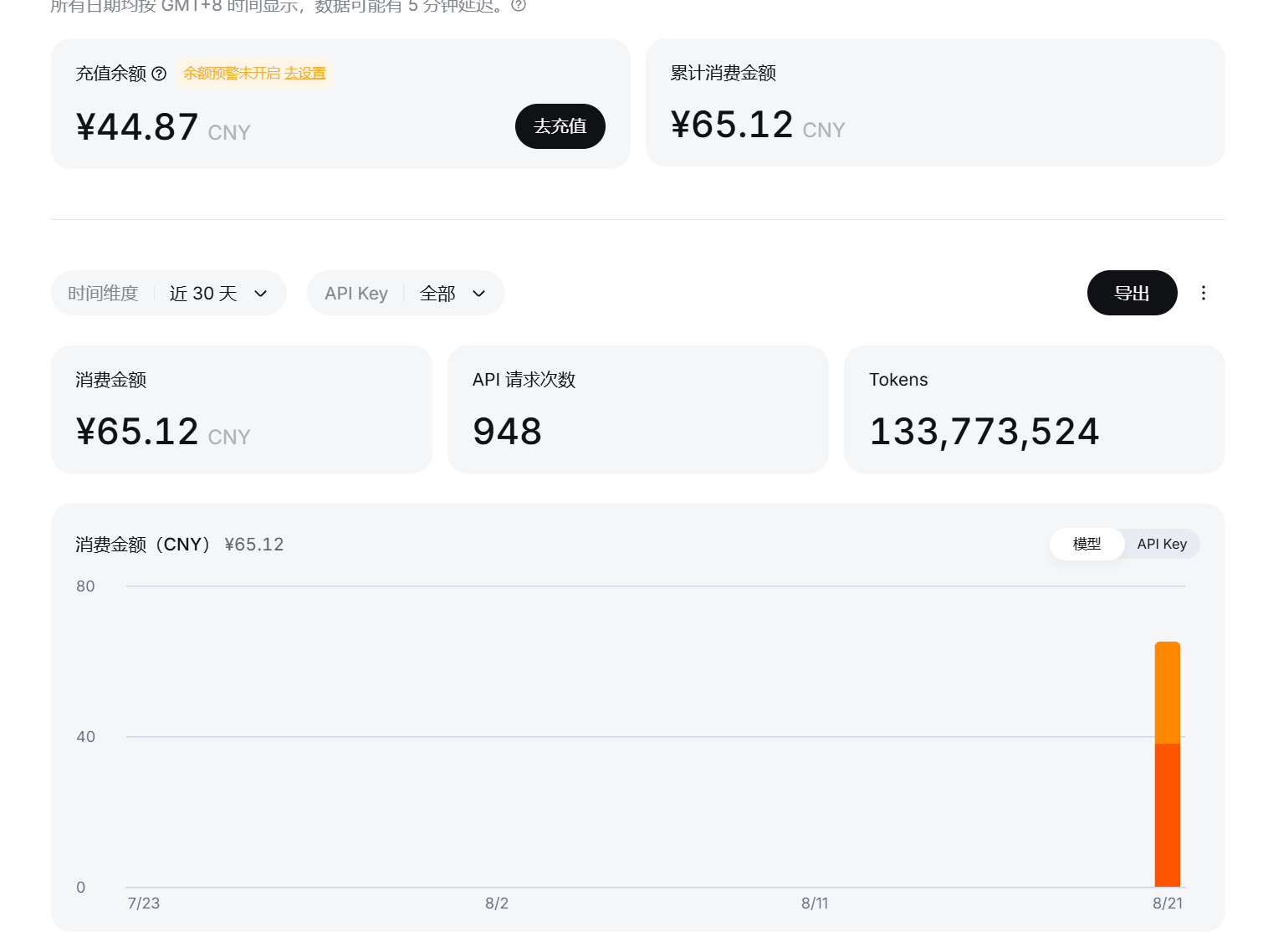Click the 去充值 recharge button
The image size is (1263, 952).
click(x=560, y=126)
